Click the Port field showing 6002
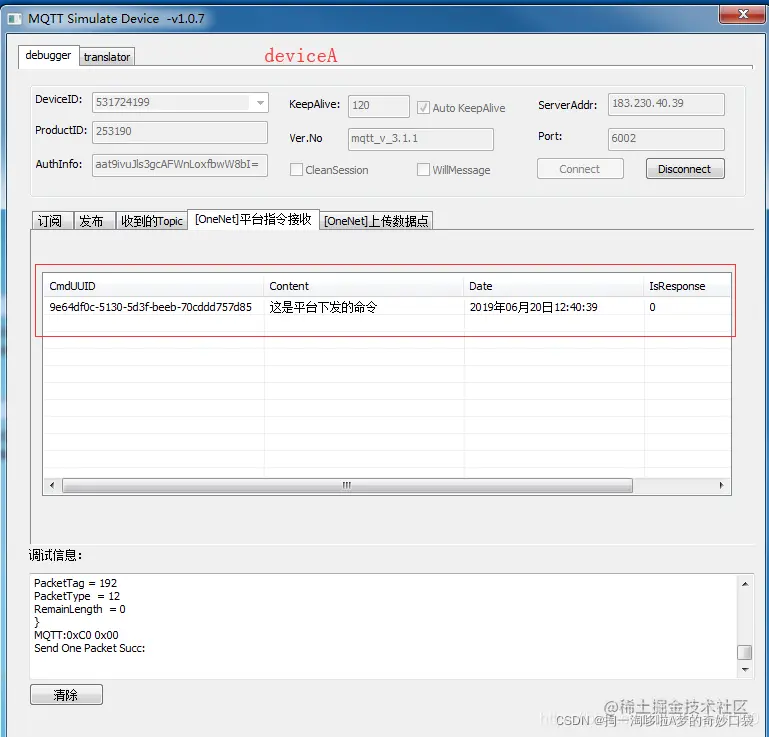Image resolution: width=769 pixels, height=737 pixels. tap(666, 139)
